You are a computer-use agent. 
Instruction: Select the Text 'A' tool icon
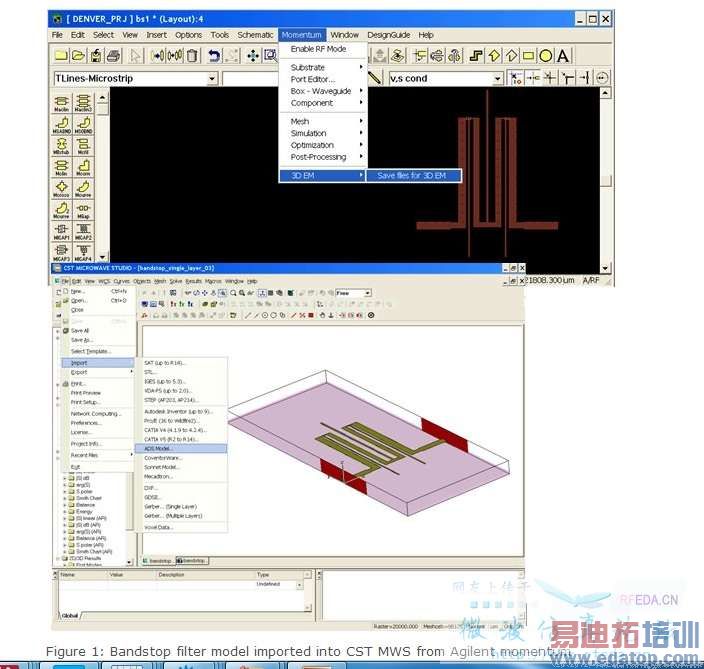pyautogui.click(x=563, y=56)
